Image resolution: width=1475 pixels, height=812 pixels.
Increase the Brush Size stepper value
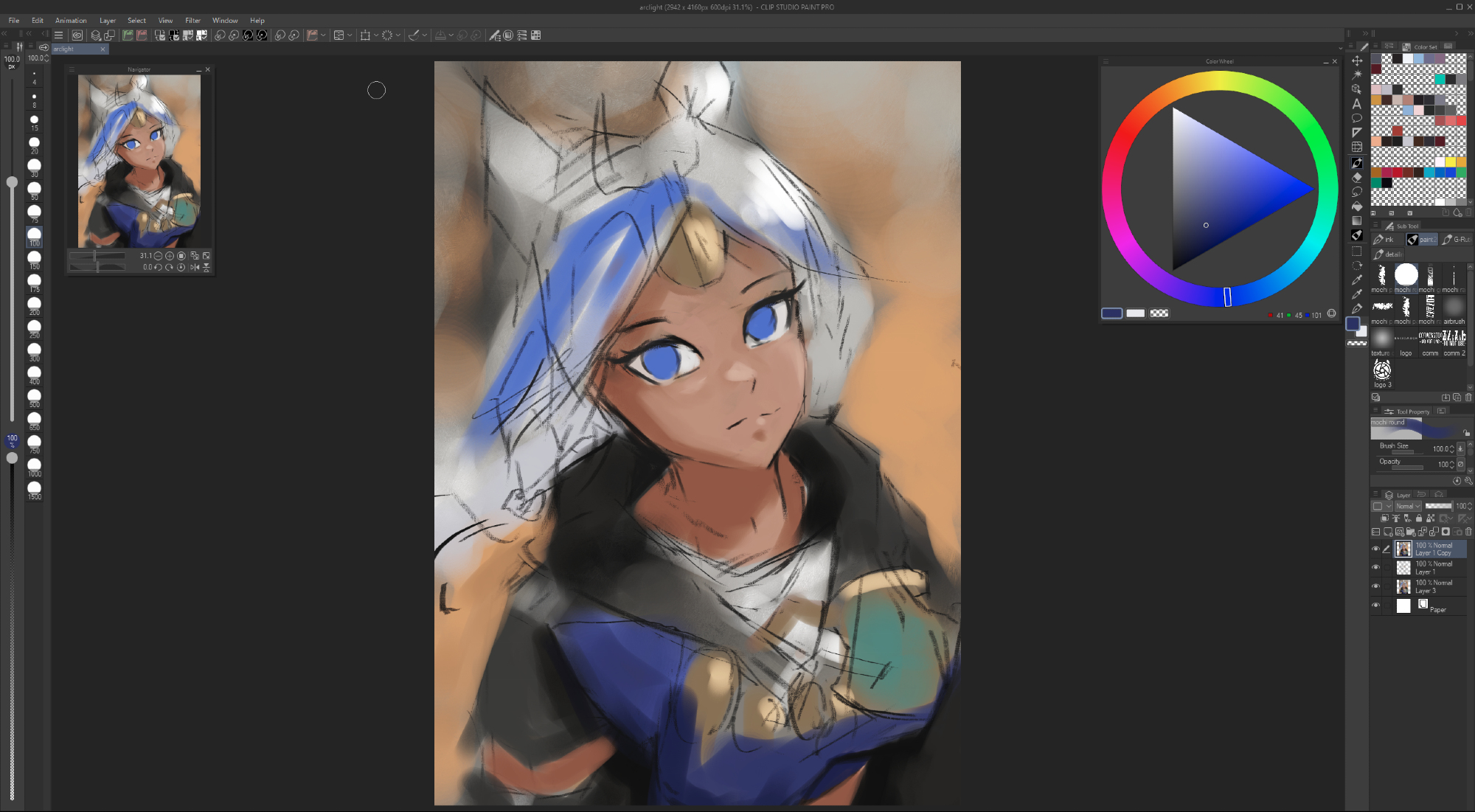pyautogui.click(x=1451, y=446)
